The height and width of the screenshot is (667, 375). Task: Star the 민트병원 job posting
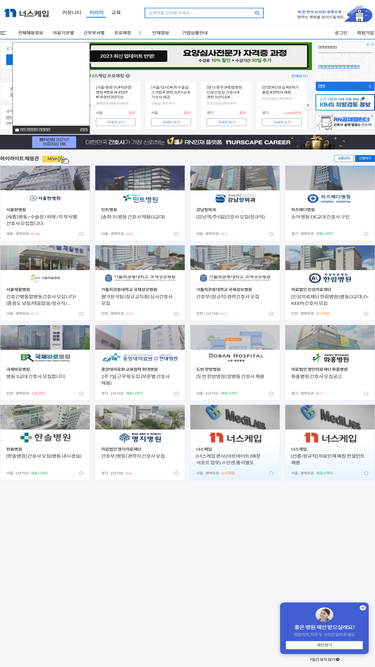click(x=176, y=234)
